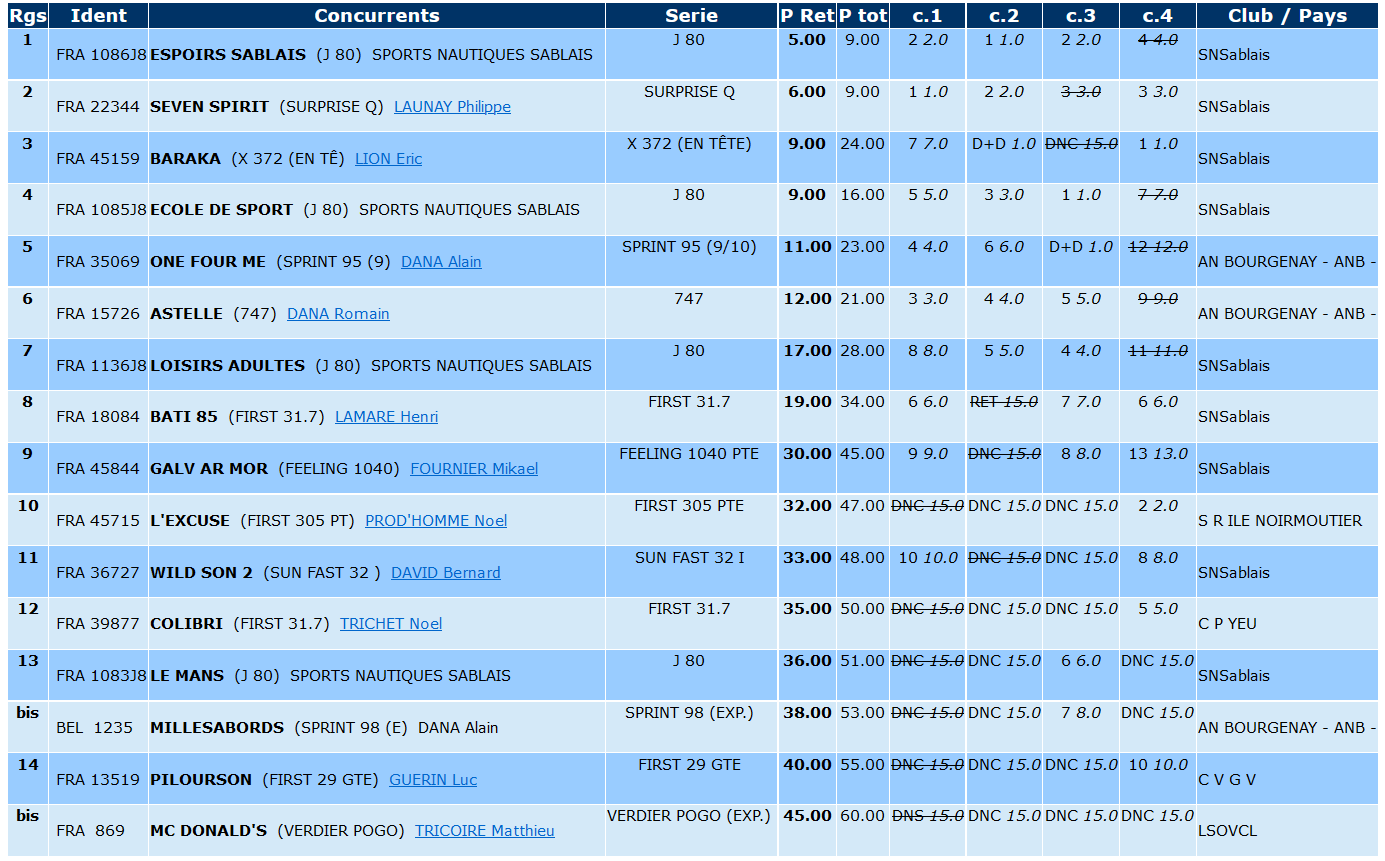Click the TRICOIRE Matthieu link
Image resolution: width=1385 pixels, height=861 pixels.
coord(485,831)
